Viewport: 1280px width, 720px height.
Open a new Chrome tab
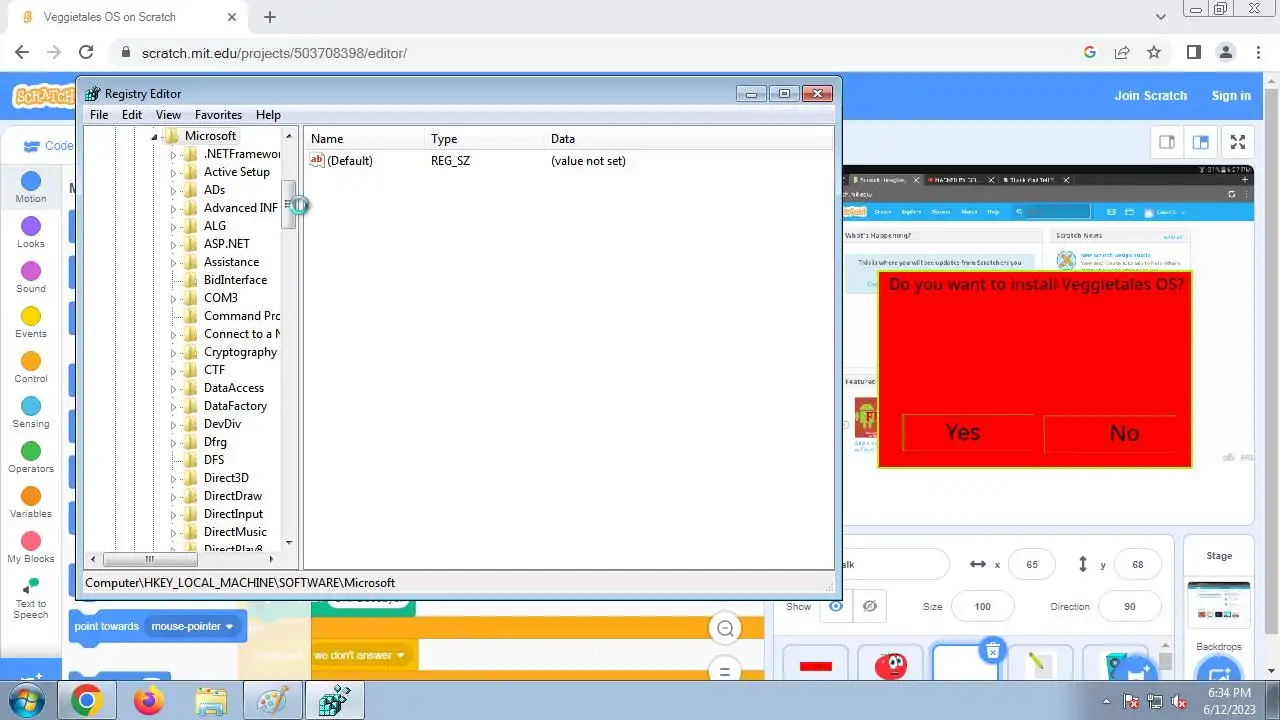[269, 17]
